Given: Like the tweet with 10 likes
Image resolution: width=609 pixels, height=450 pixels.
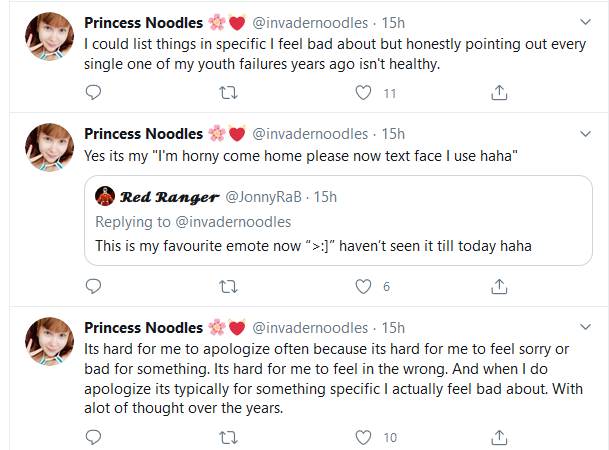Looking at the screenshot, I should pos(365,437).
